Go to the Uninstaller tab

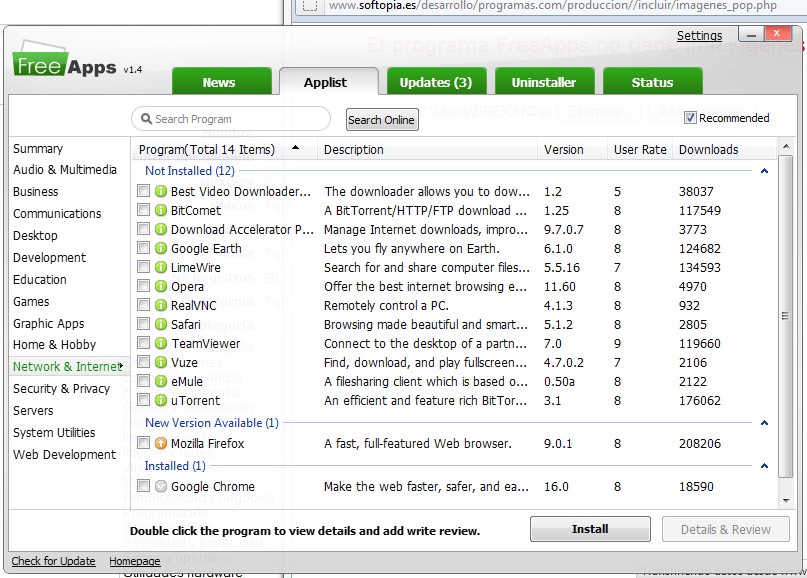[544, 82]
